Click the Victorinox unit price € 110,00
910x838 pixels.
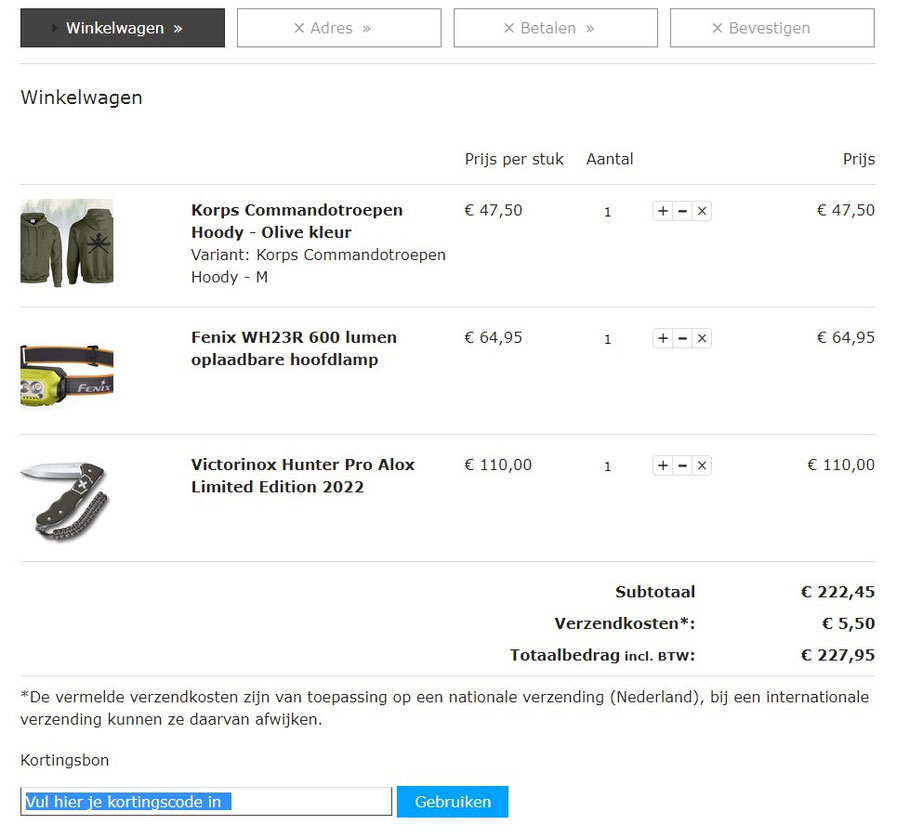[x=498, y=464]
